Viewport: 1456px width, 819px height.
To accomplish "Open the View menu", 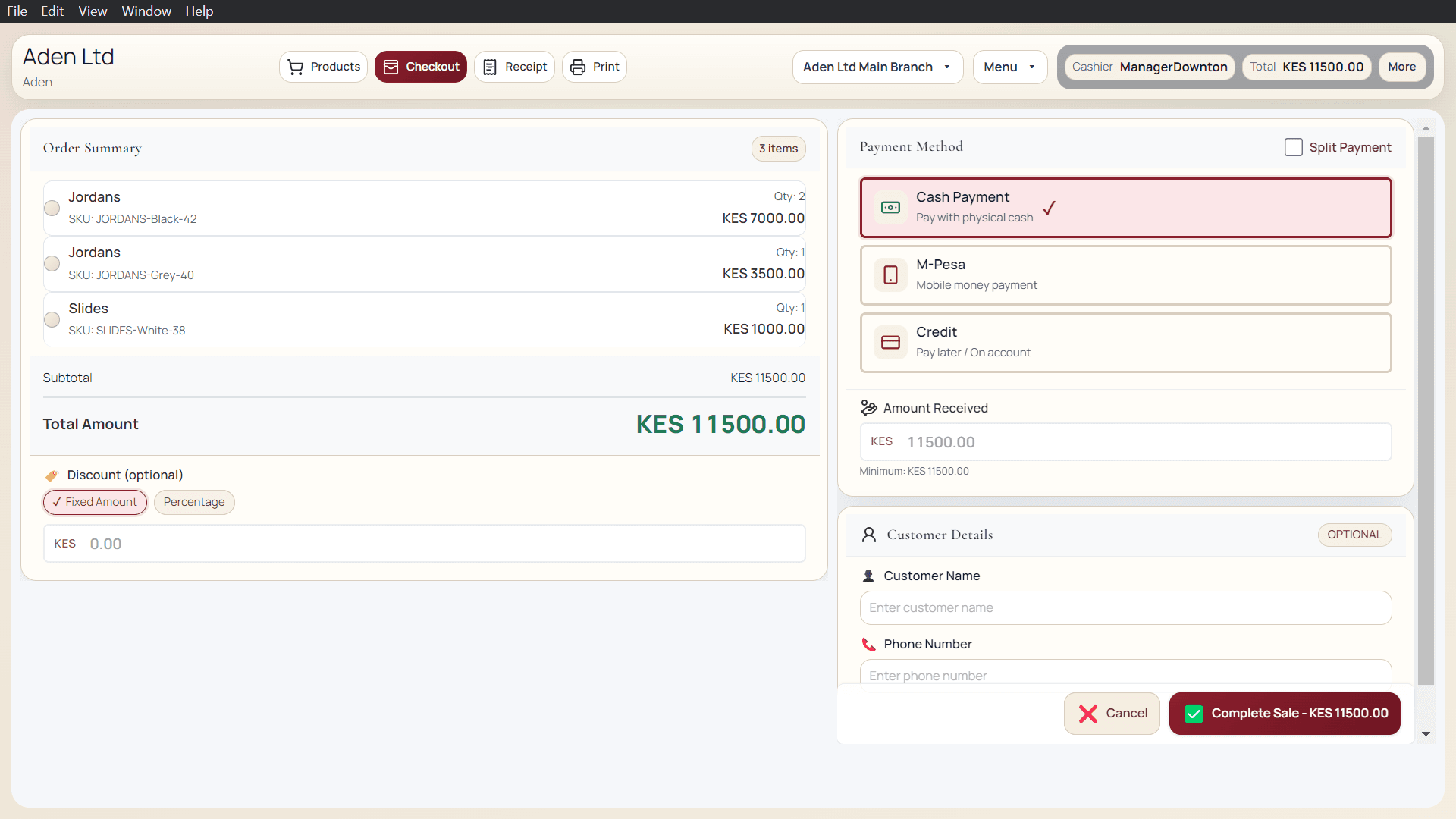I will tap(93, 11).
